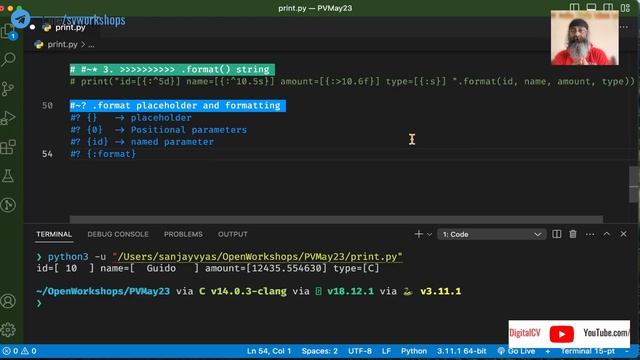Click the '{id} → named parameter' line
The image size is (640, 360).
click(142, 142)
